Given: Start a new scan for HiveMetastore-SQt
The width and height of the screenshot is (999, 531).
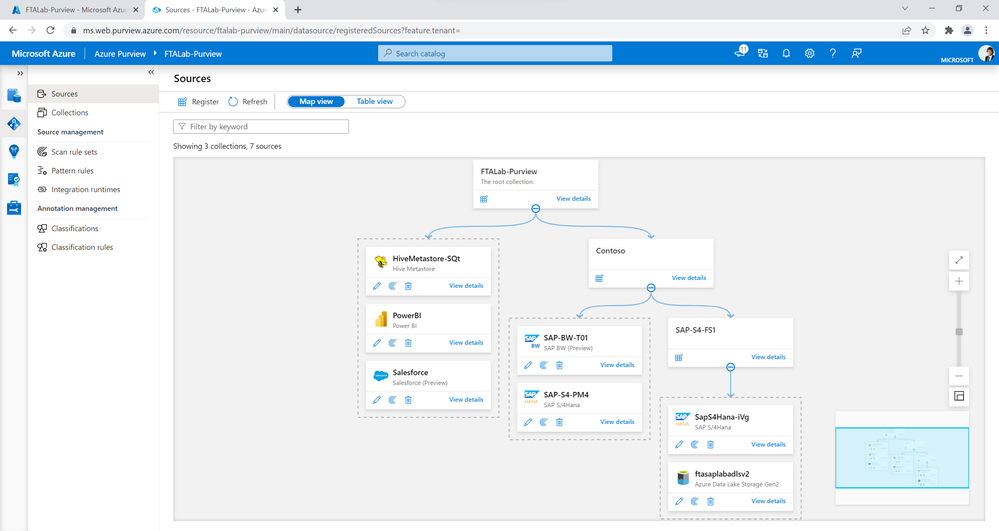Looking at the screenshot, I should click(x=392, y=286).
